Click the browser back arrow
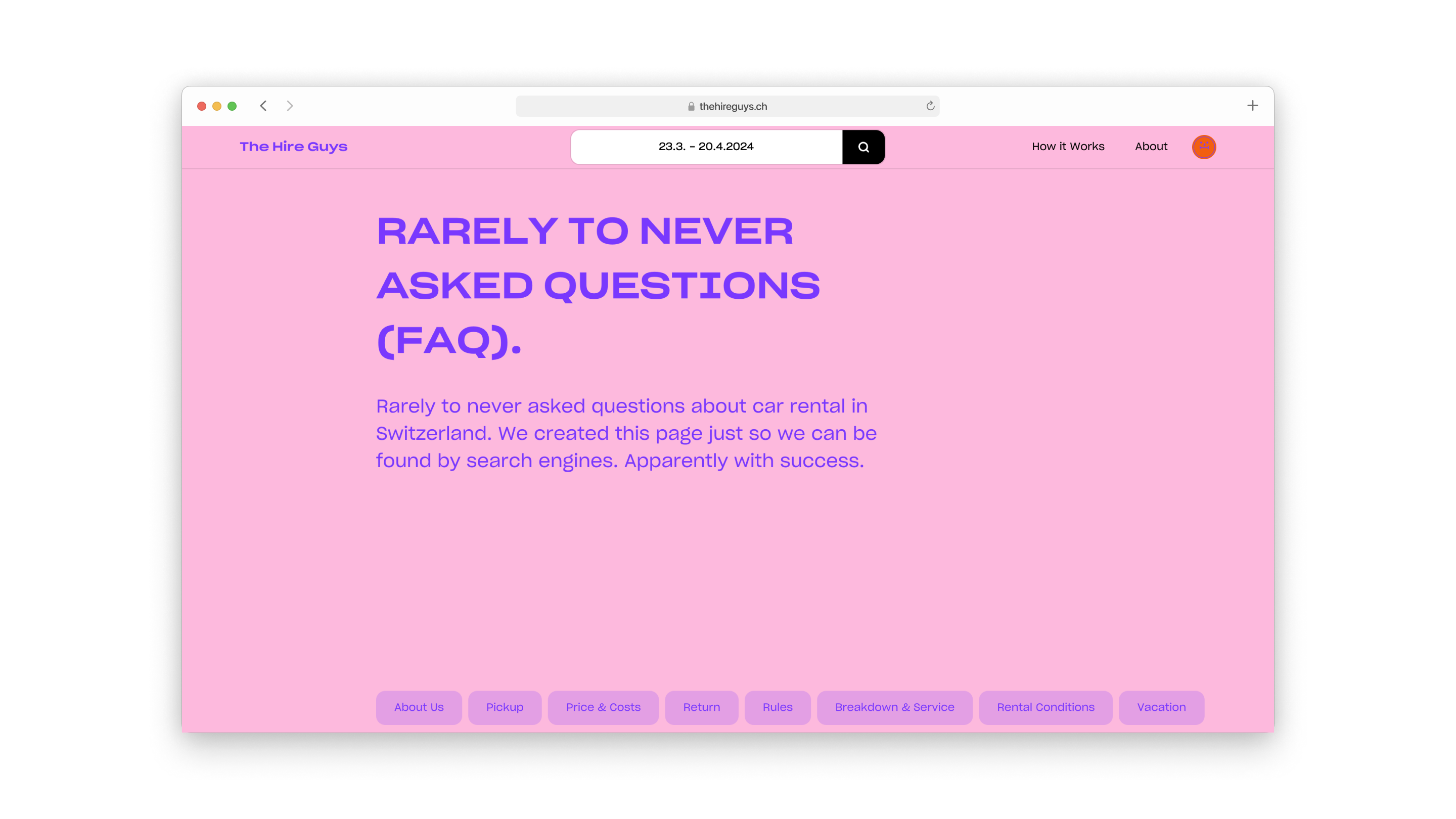 point(263,106)
